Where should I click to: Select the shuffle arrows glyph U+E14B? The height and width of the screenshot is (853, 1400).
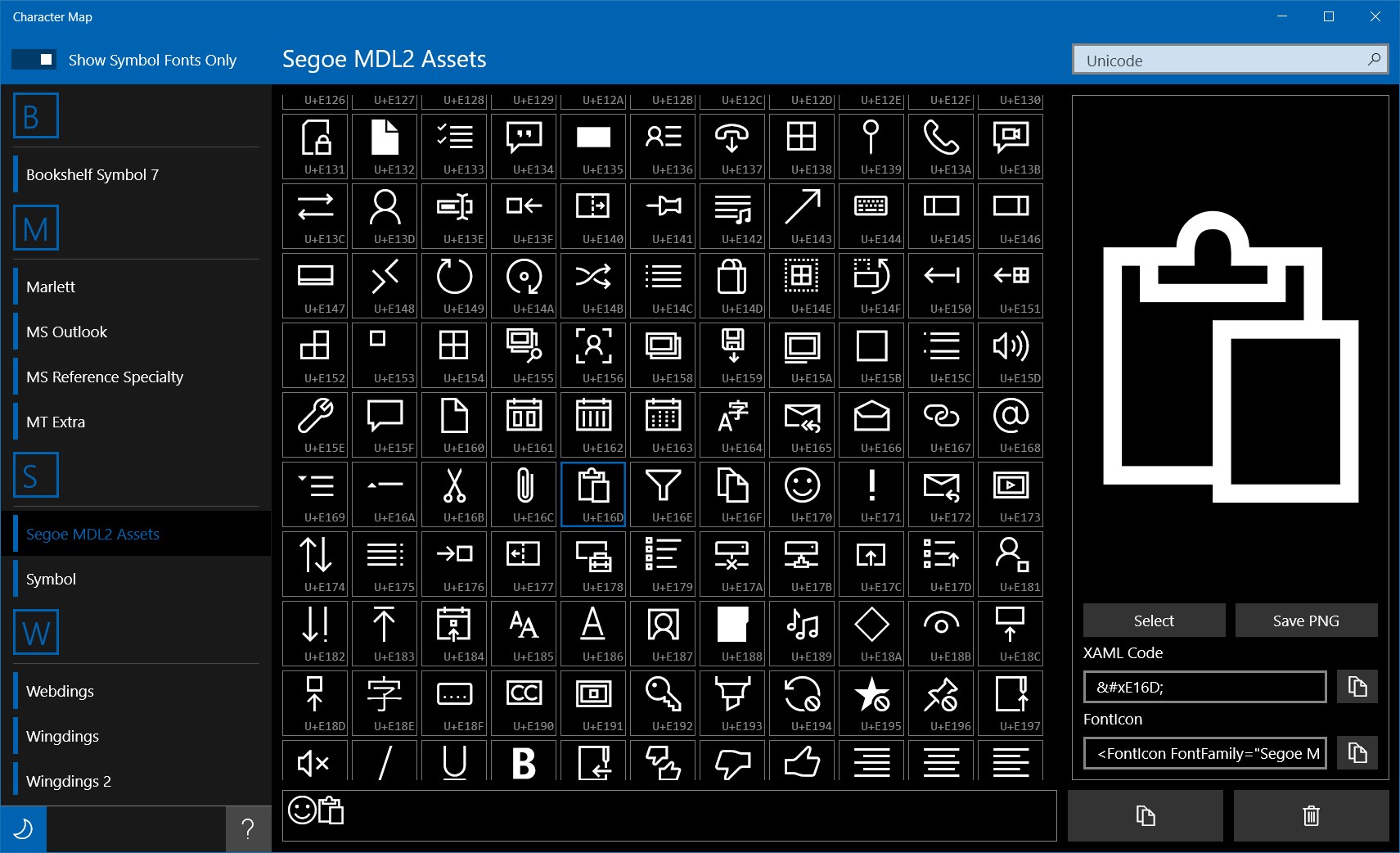pos(593,285)
